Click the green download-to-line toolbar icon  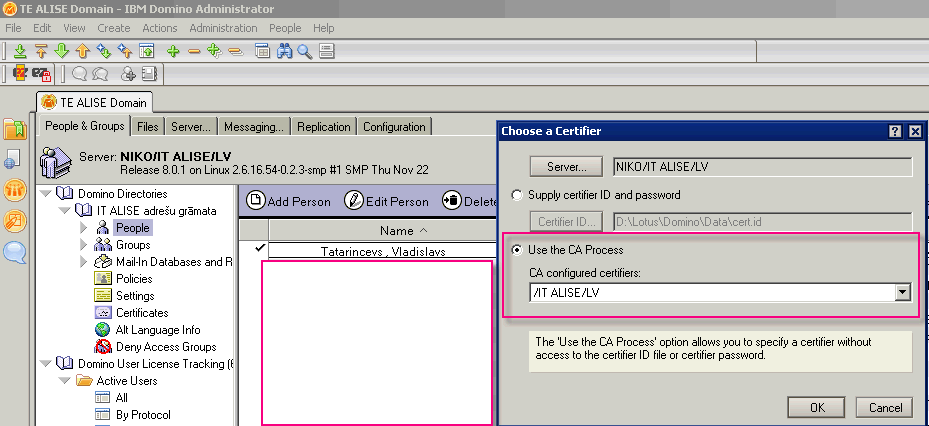click(x=21, y=51)
